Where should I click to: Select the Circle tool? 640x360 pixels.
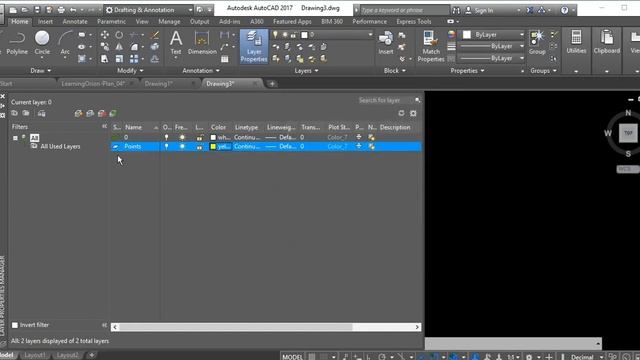(x=42, y=42)
